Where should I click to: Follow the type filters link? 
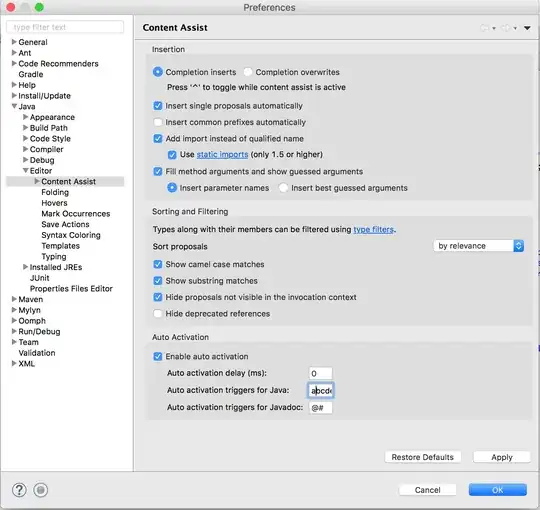click(374, 229)
